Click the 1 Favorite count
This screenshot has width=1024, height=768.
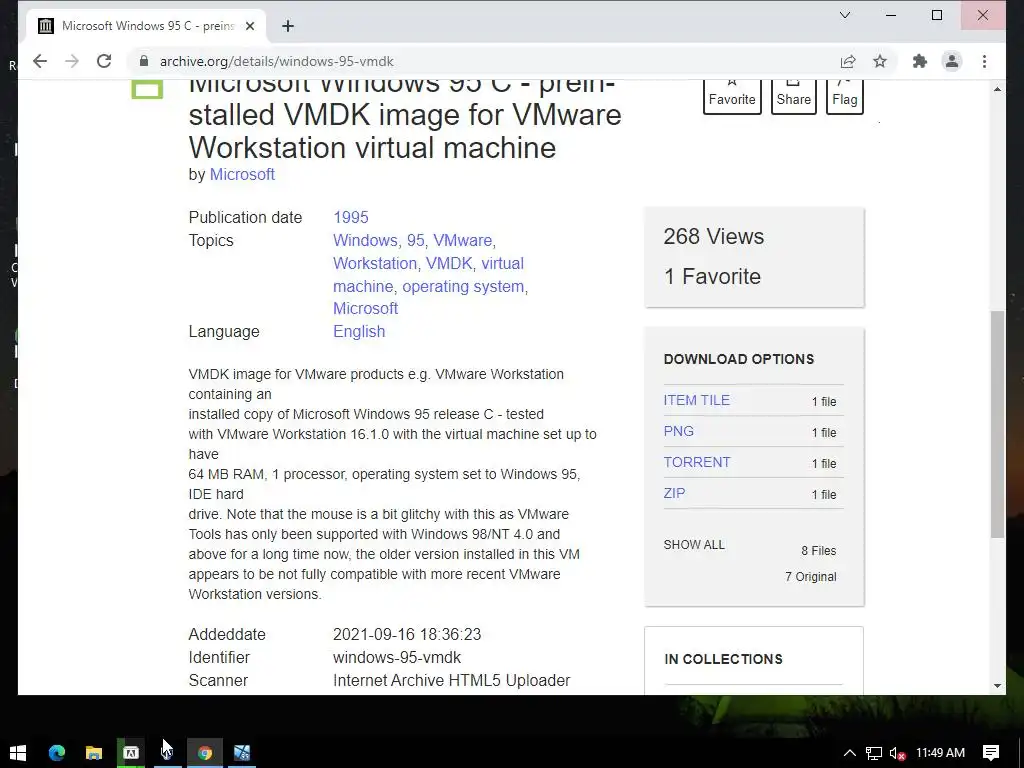click(712, 276)
